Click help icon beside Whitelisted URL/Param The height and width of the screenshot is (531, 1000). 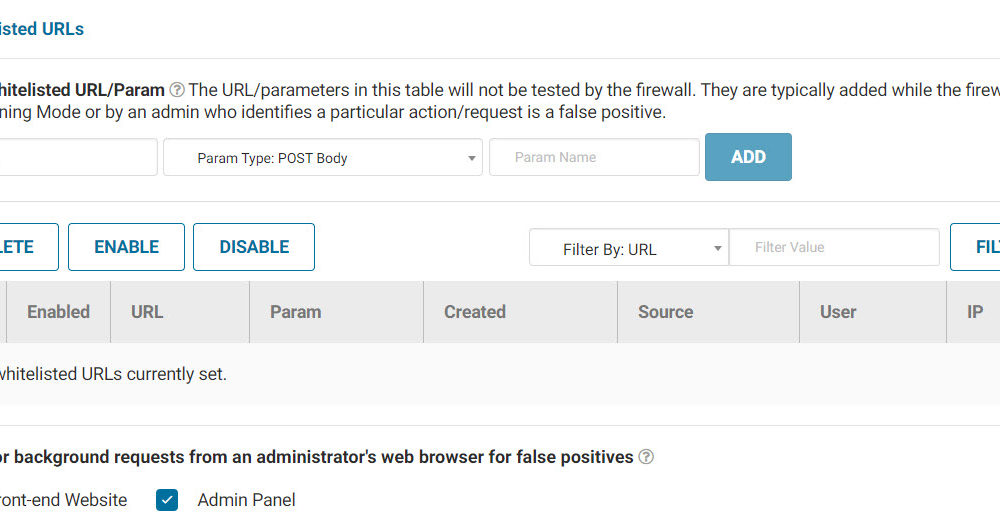[177, 90]
